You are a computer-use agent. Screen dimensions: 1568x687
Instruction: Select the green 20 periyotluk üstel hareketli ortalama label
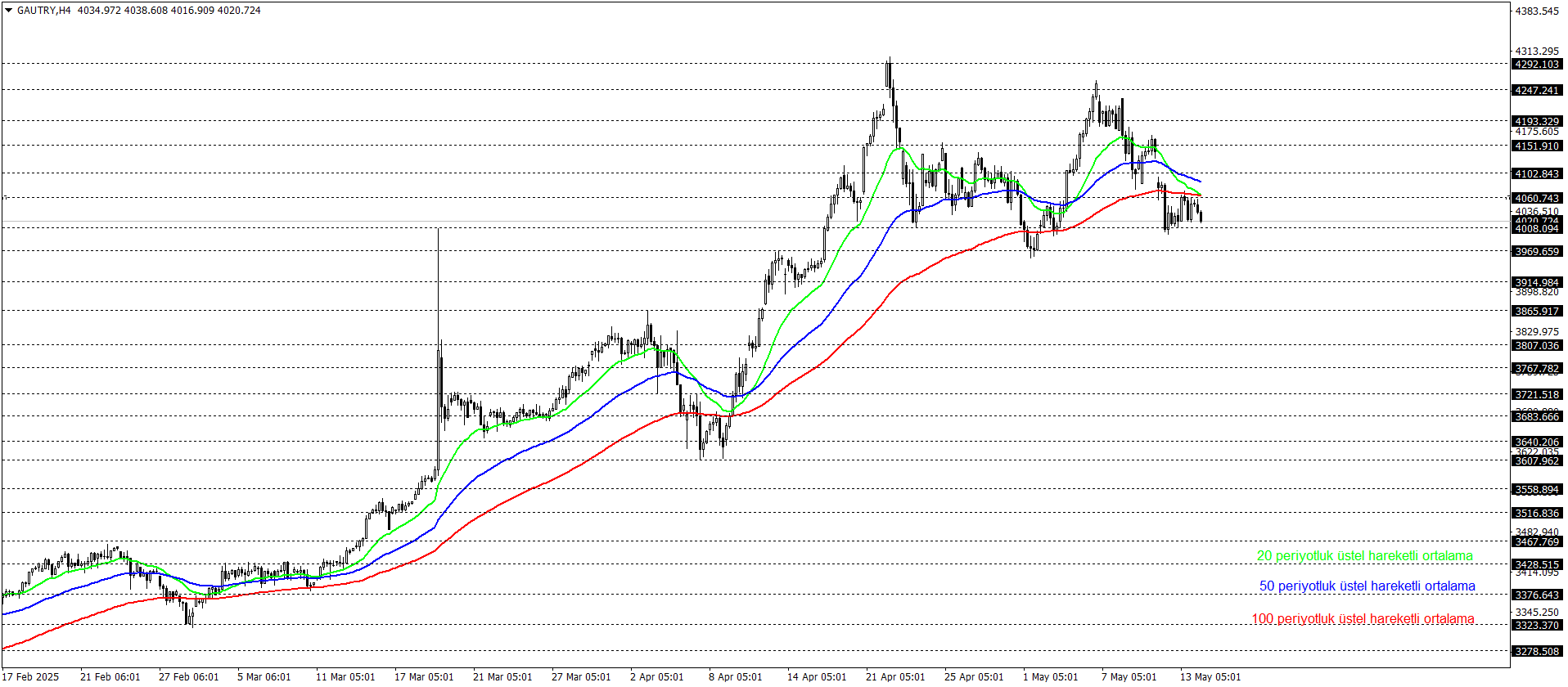(1364, 556)
